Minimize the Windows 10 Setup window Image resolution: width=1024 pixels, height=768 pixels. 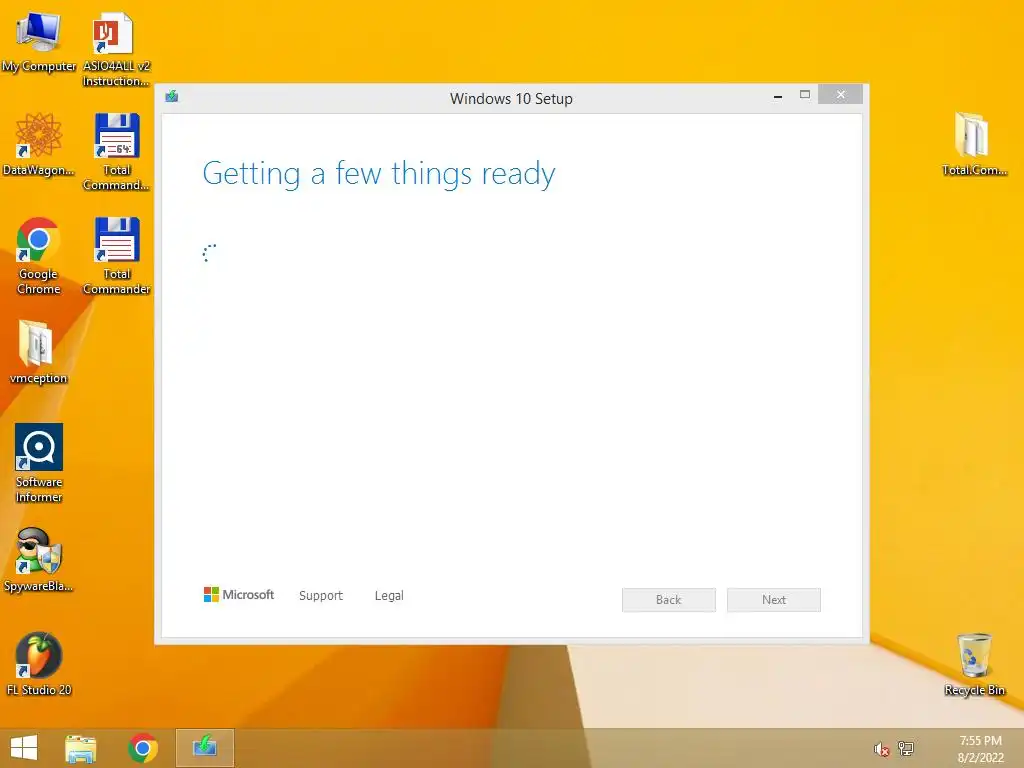(x=778, y=95)
